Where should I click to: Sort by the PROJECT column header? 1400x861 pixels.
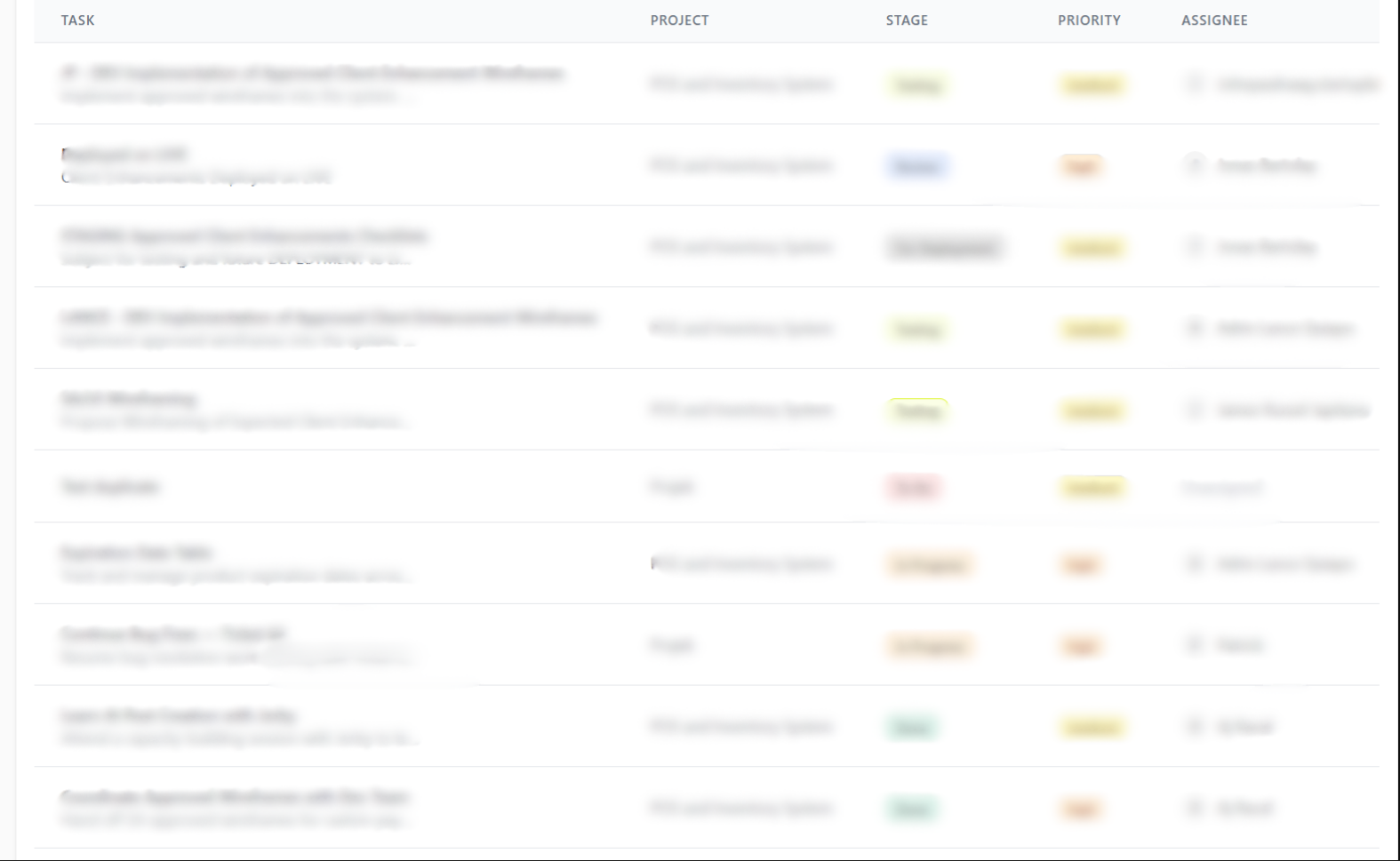[679, 20]
